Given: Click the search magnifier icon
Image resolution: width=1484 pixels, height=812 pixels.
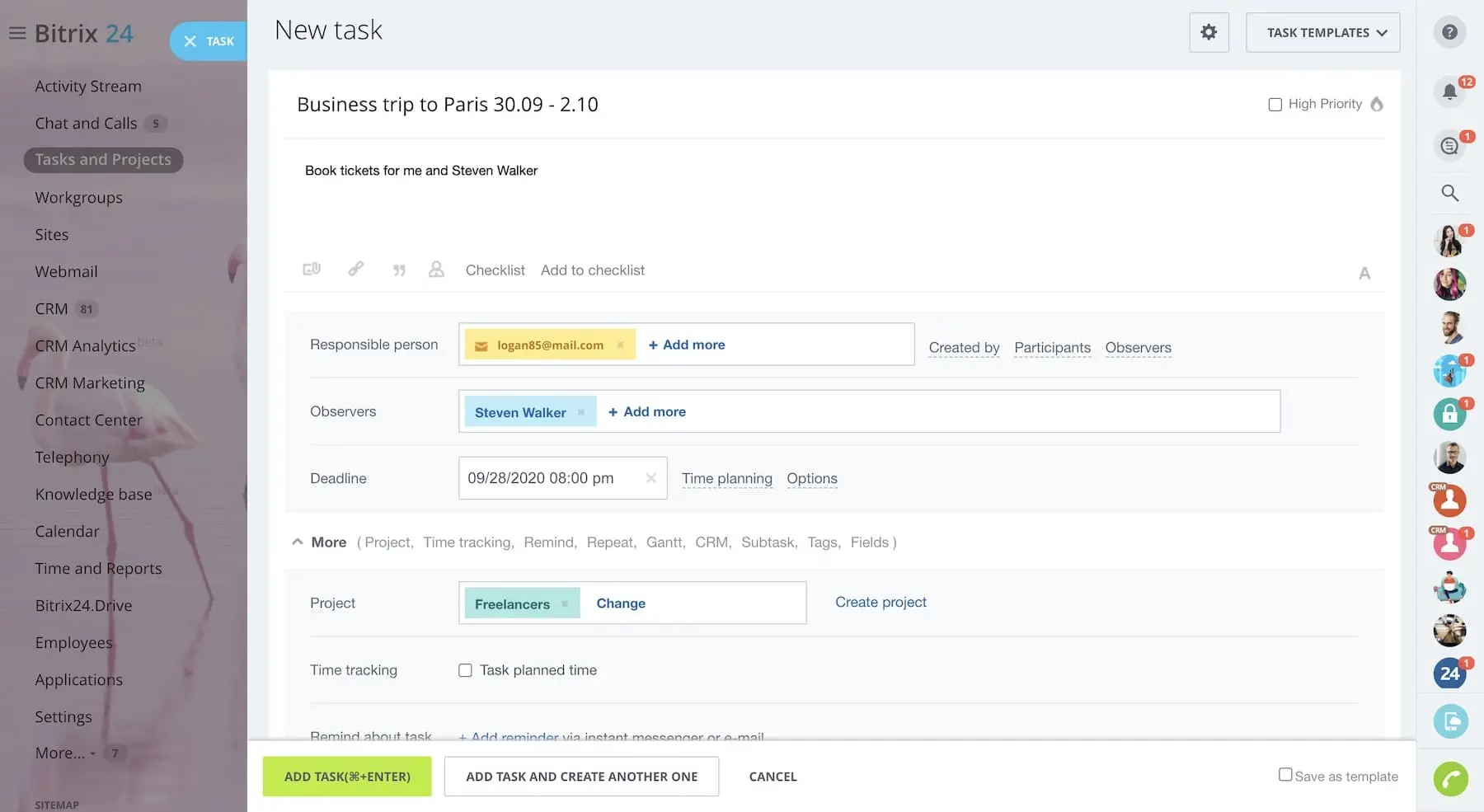Looking at the screenshot, I should (1449, 193).
